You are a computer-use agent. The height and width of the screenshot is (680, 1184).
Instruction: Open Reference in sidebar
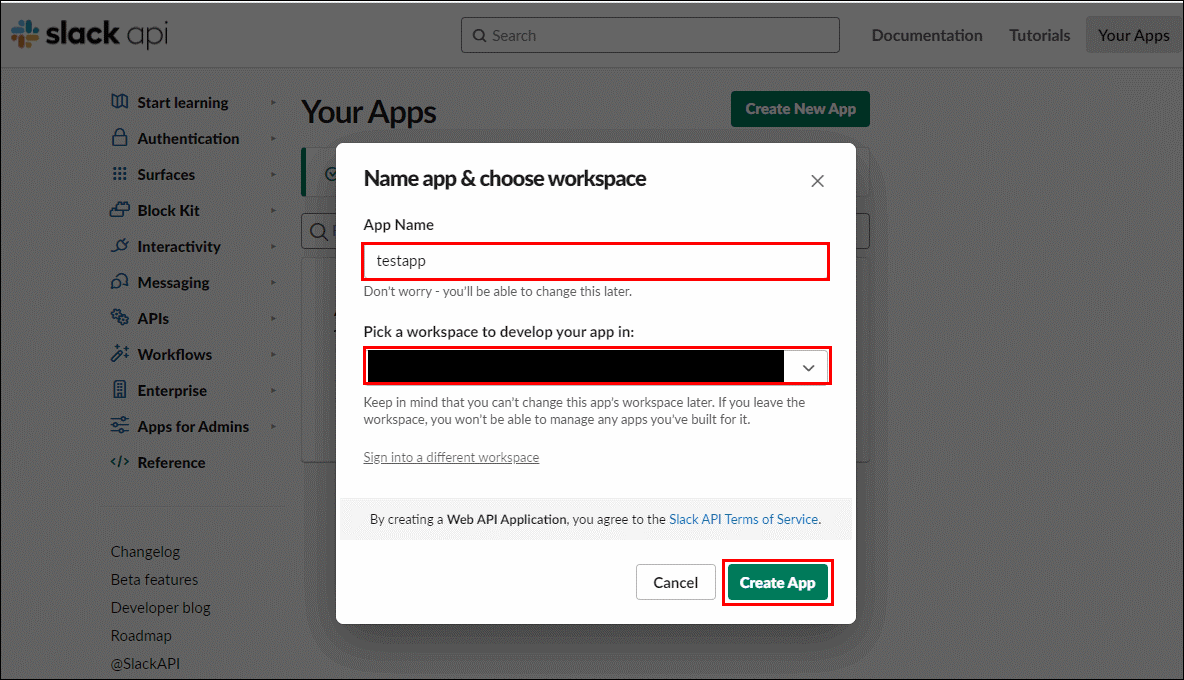click(x=171, y=463)
